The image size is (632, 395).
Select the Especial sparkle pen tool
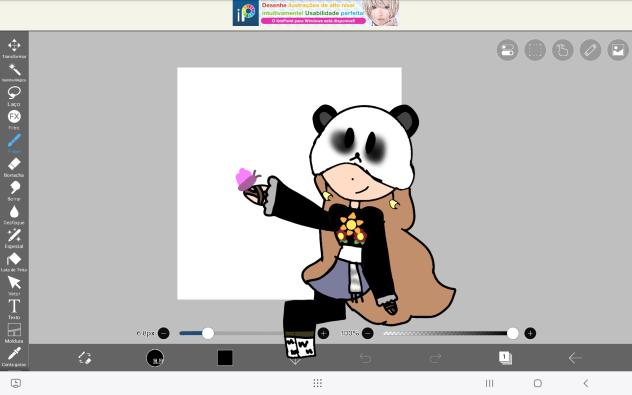point(14,238)
